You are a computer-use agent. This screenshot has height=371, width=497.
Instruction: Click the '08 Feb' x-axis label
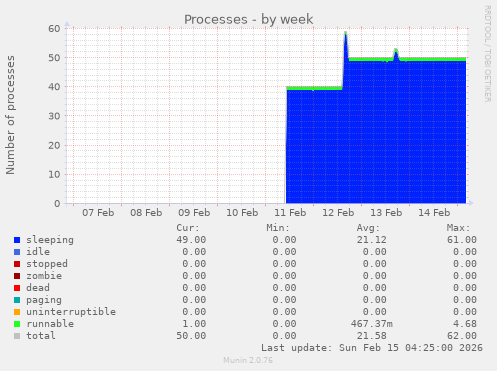click(x=146, y=213)
